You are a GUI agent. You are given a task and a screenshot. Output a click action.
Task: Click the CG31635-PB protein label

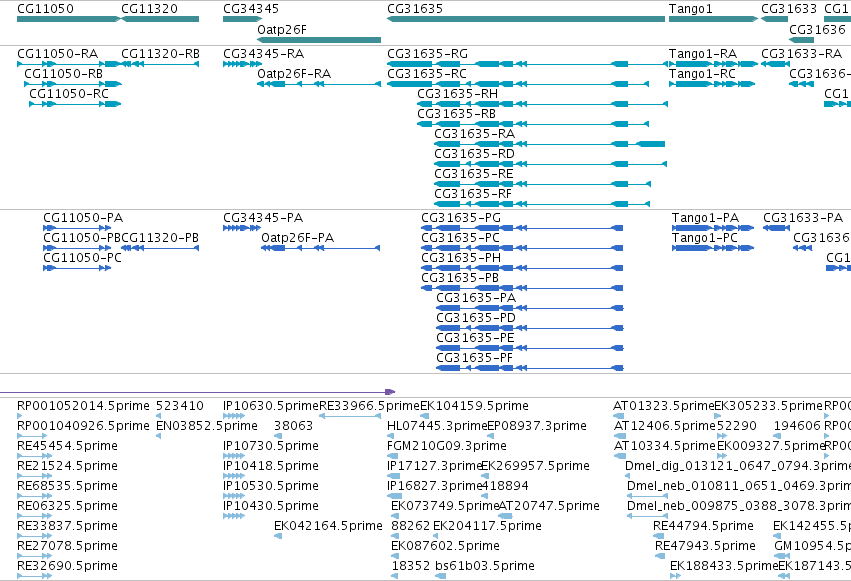(x=460, y=278)
